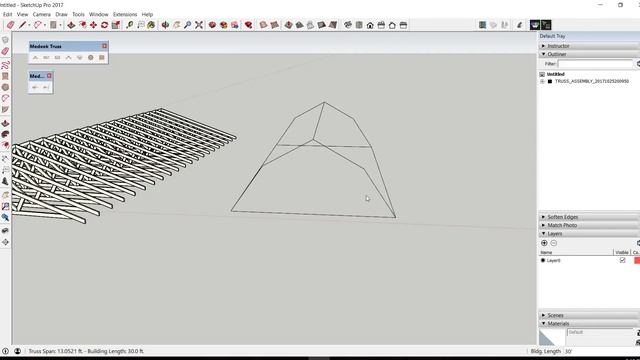Select the Tape Measure tool in top toolbar
Viewport: 640px width, 360px height.
(129, 25)
